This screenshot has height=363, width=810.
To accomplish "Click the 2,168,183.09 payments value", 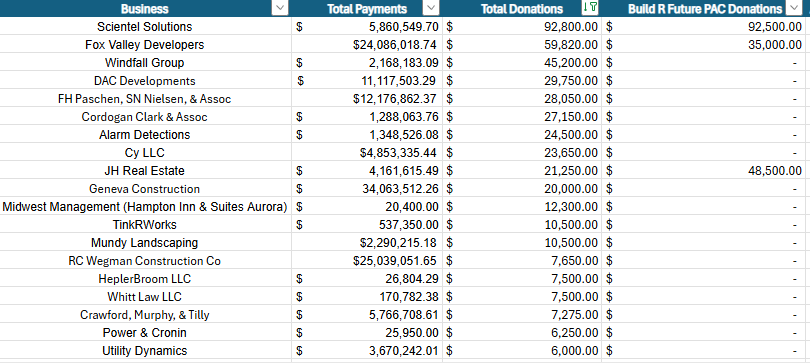I will [404, 63].
